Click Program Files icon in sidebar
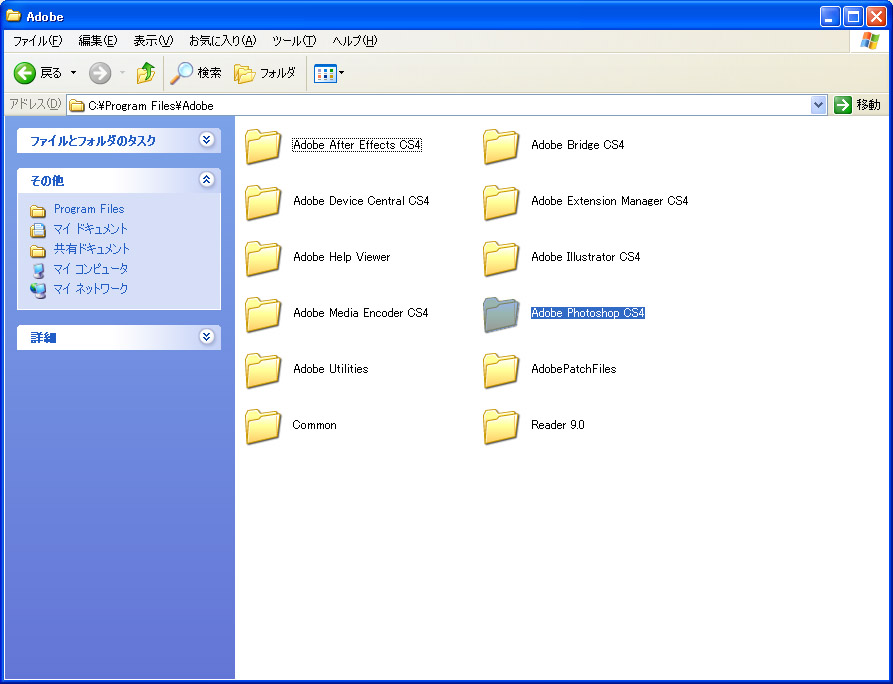 click(x=38, y=211)
